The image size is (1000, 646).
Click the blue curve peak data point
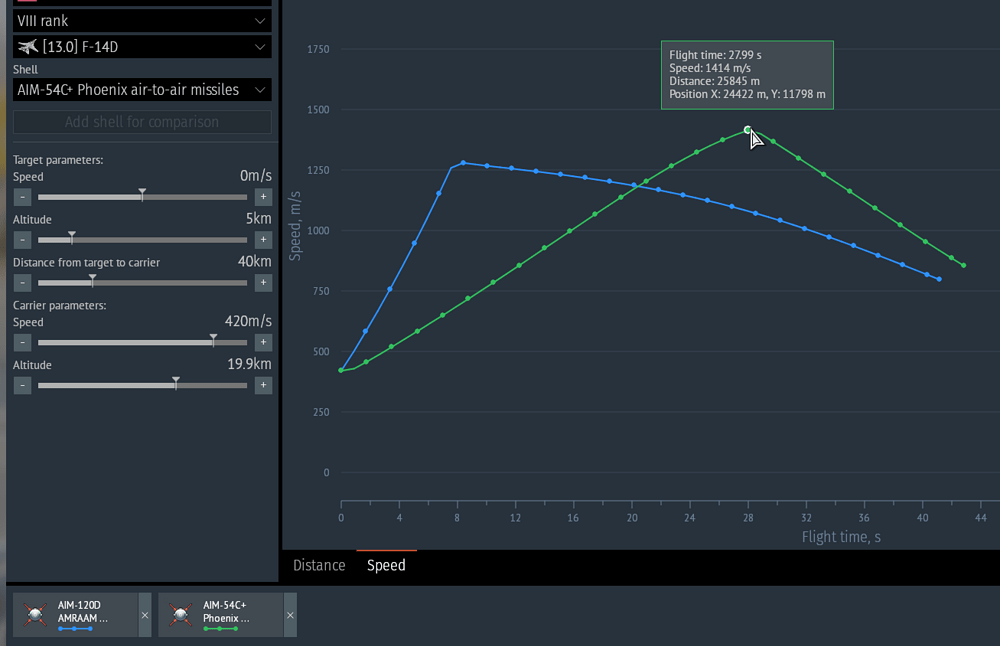pos(463,163)
